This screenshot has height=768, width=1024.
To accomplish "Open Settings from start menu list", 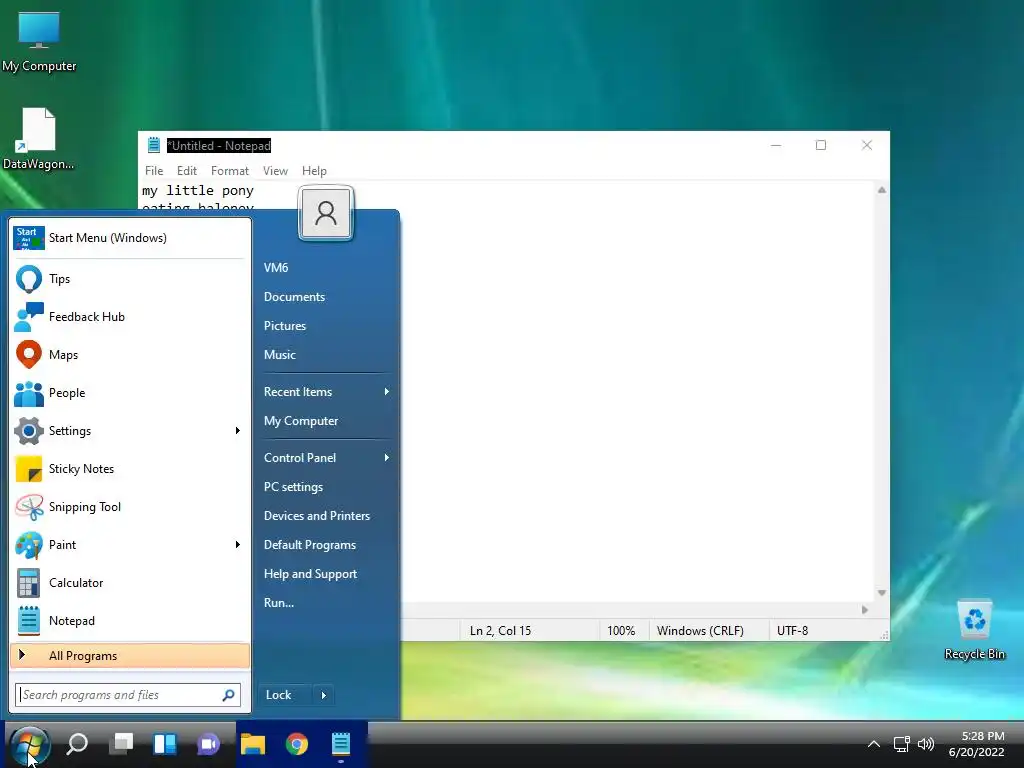I will 130,431.
